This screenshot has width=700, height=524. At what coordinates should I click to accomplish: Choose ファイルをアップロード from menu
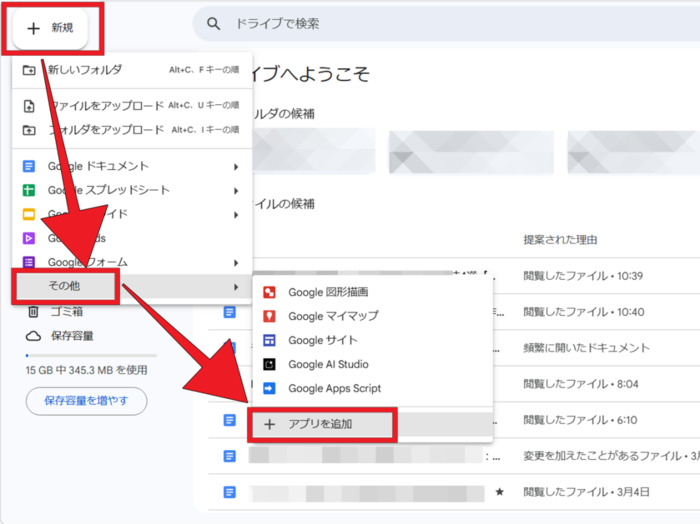132,106
